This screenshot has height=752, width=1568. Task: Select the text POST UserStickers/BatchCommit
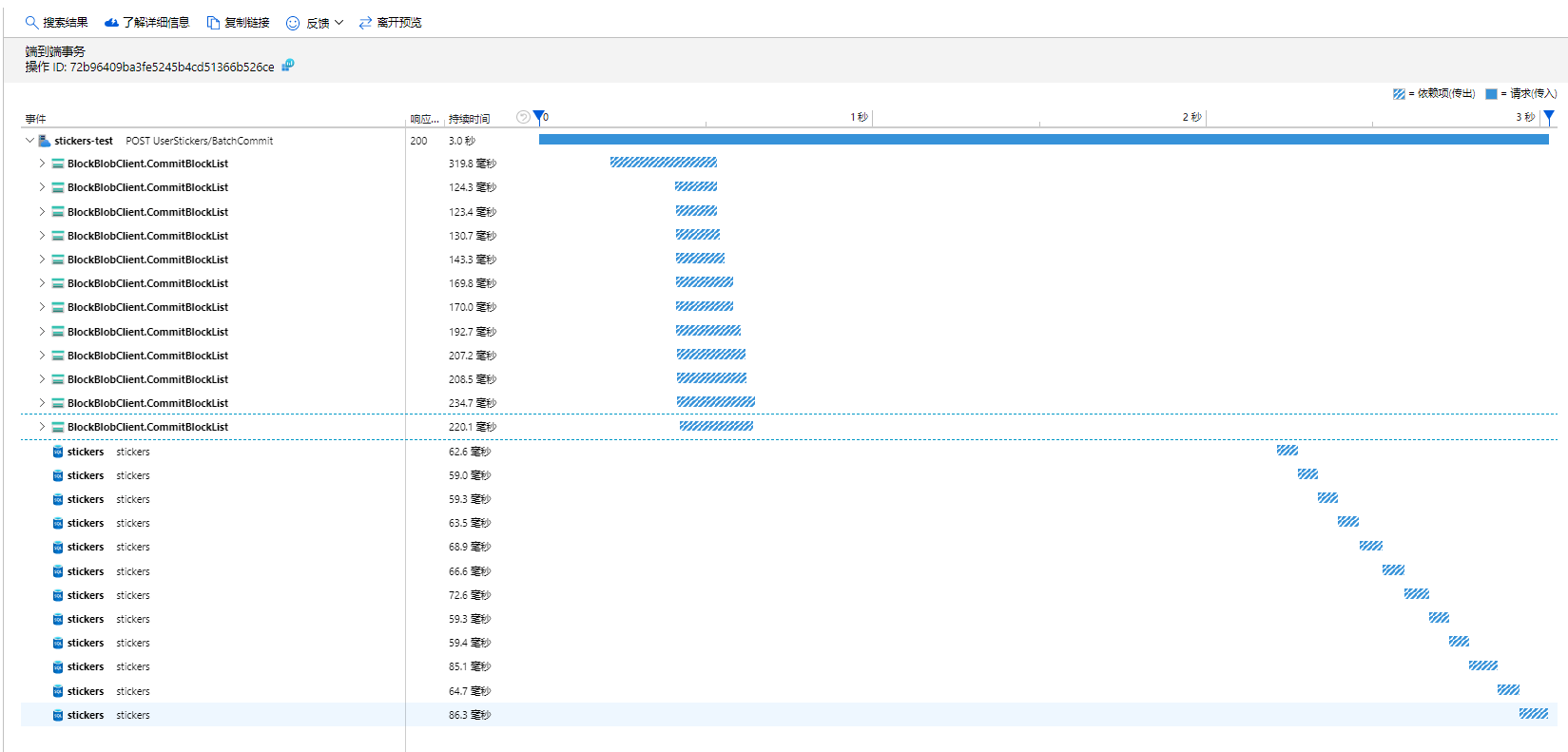pyautogui.click(x=200, y=141)
